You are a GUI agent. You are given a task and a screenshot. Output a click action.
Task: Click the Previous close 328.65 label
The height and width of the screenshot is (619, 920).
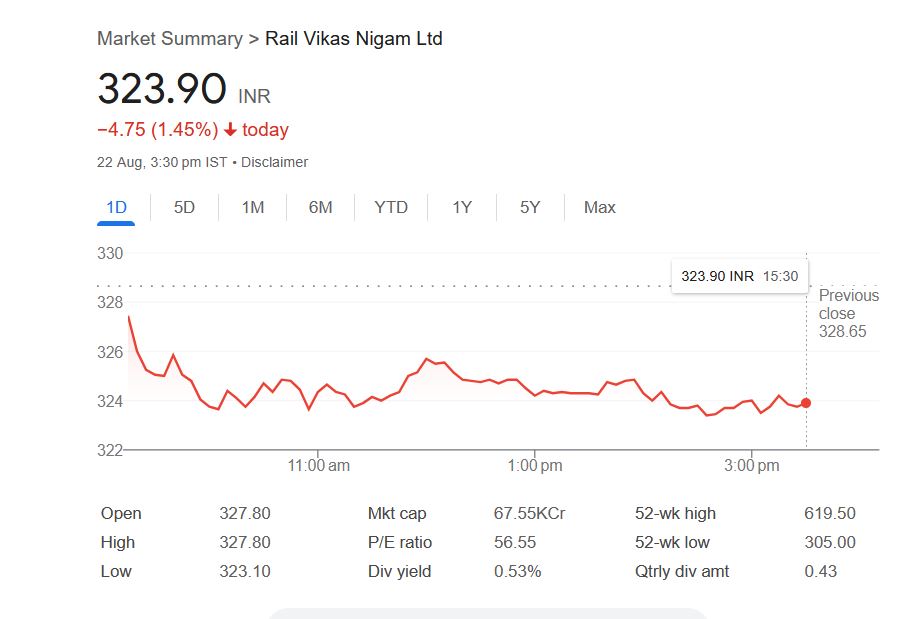(x=848, y=313)
